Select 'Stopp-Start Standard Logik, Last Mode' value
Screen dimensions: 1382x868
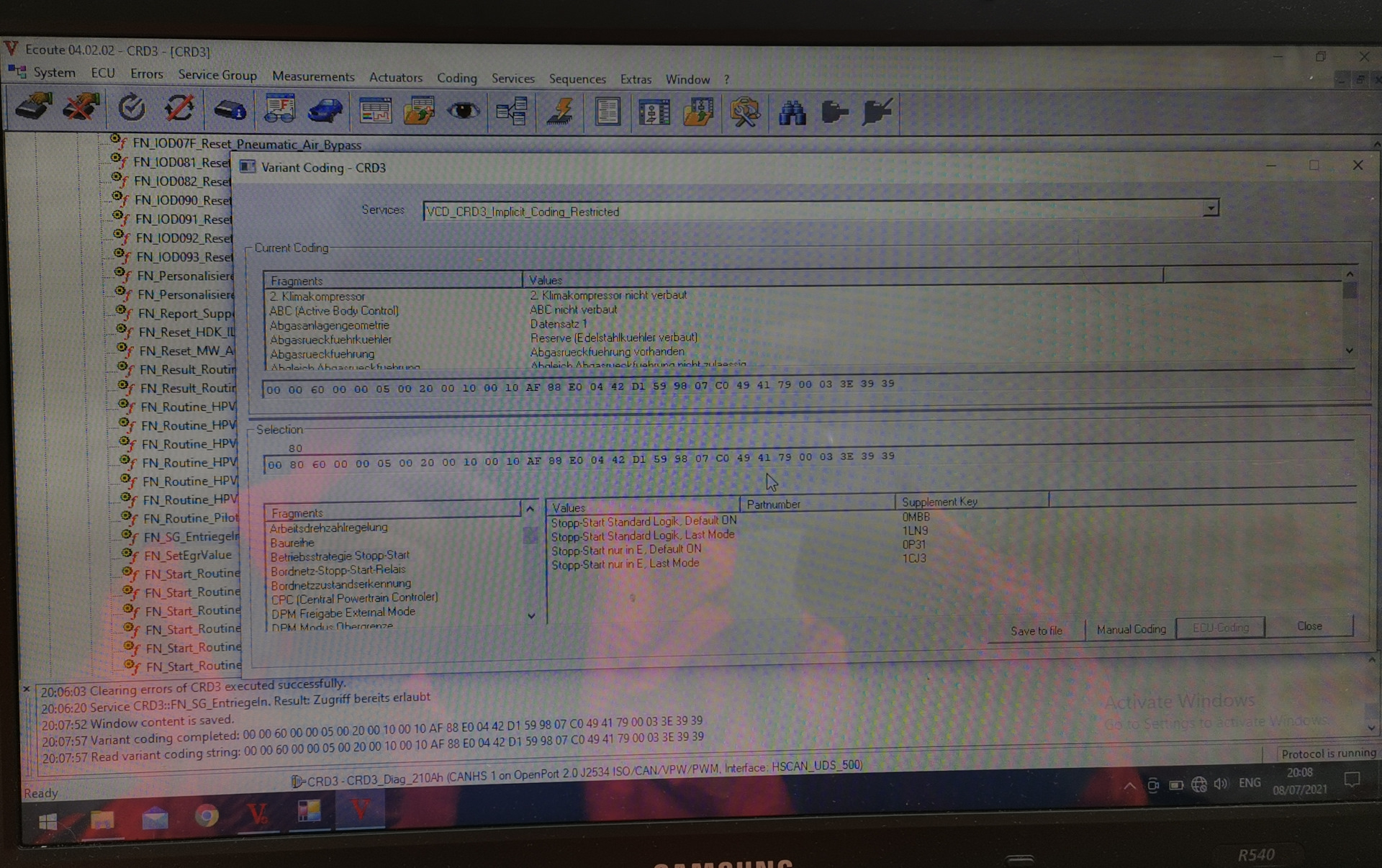[643, 535]
